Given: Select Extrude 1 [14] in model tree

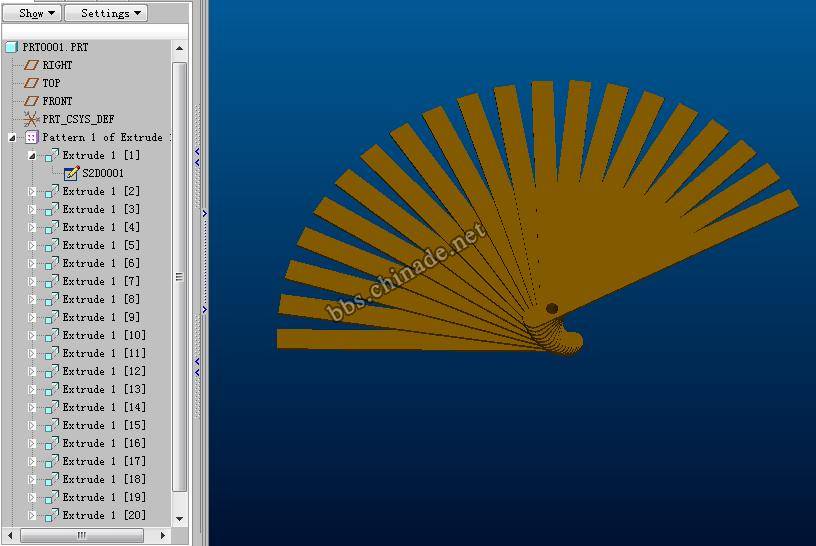Looking at the screenshot, I should [x=103, y=407].
